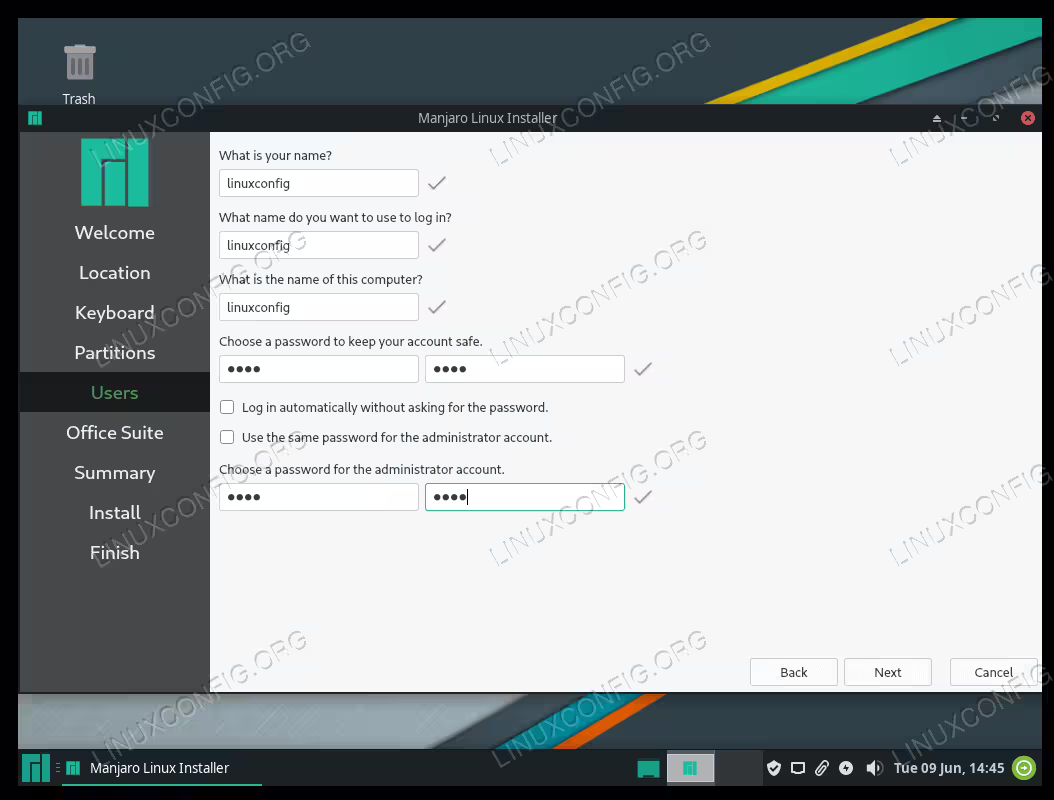The width and height of the screenshot is (1054, 800).
Task: Click the checkmark beside the account password fields
Action: click(643, 369)
